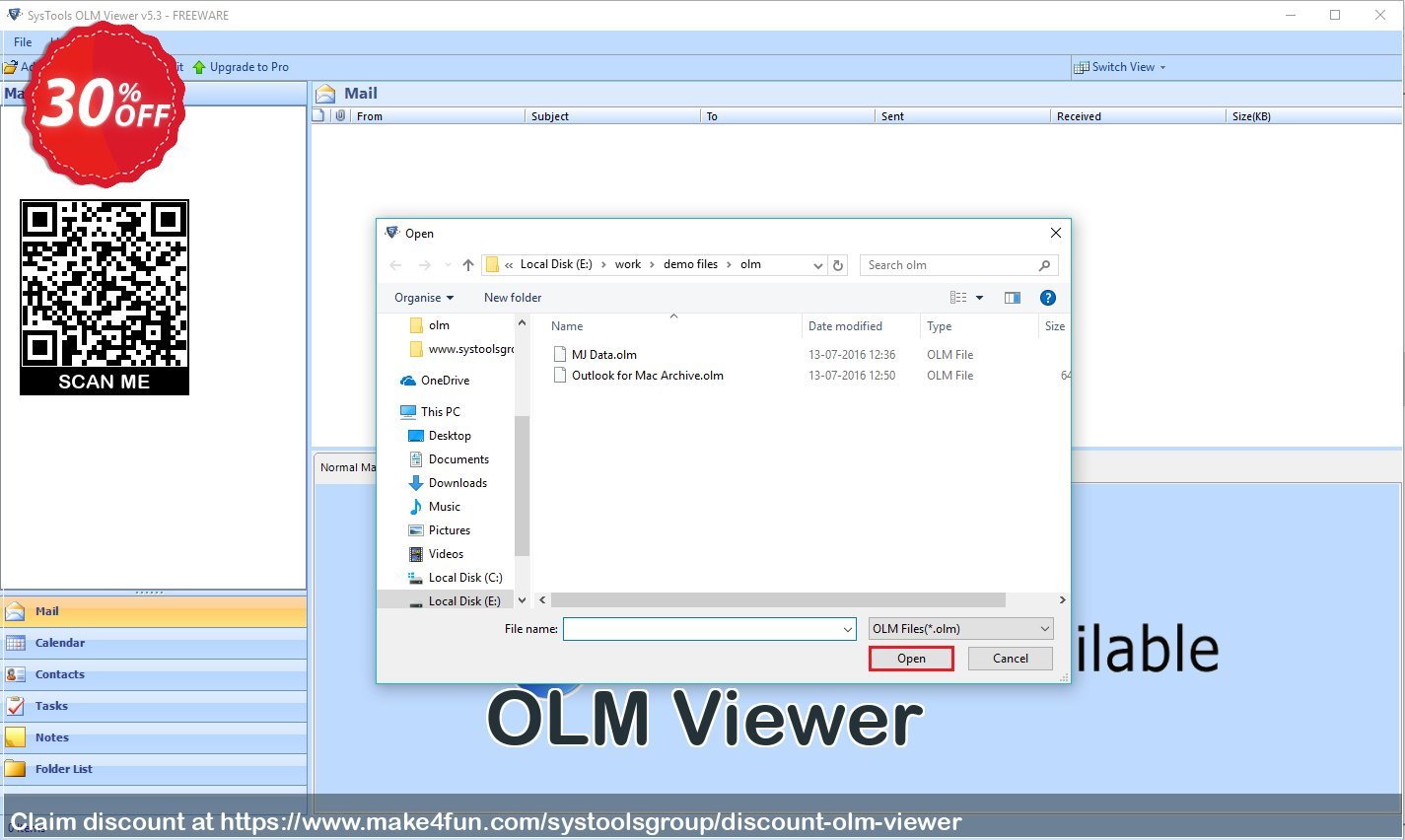Go up one folder level arrow
Viewport: 1405px width, 840px height.
[x=468, y=265]
